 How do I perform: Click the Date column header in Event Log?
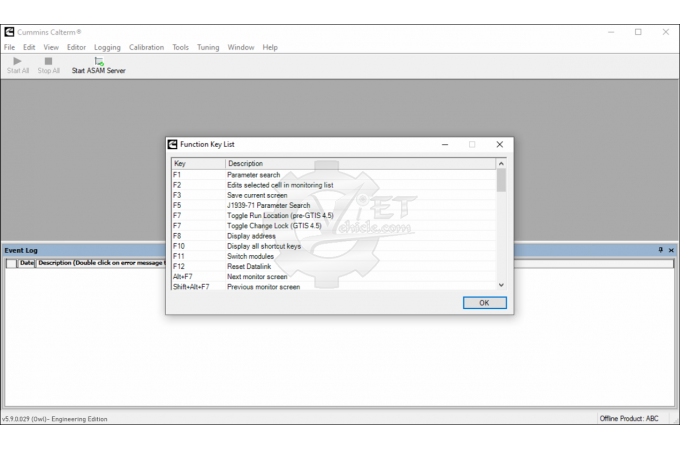click(26, 263)
